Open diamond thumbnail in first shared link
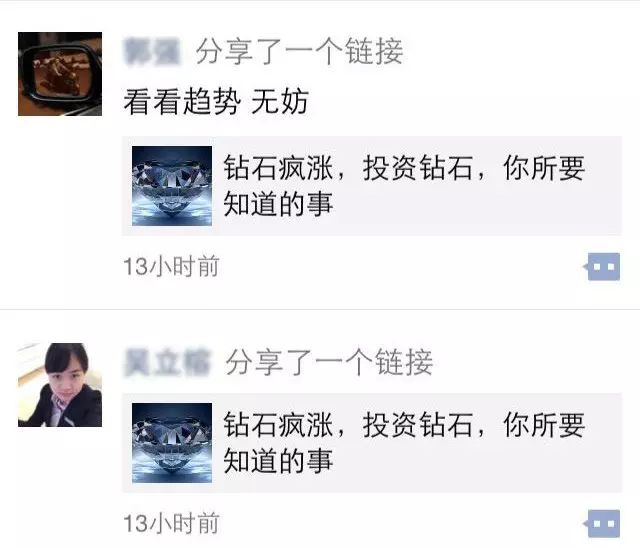 click(x=172, y=186)
